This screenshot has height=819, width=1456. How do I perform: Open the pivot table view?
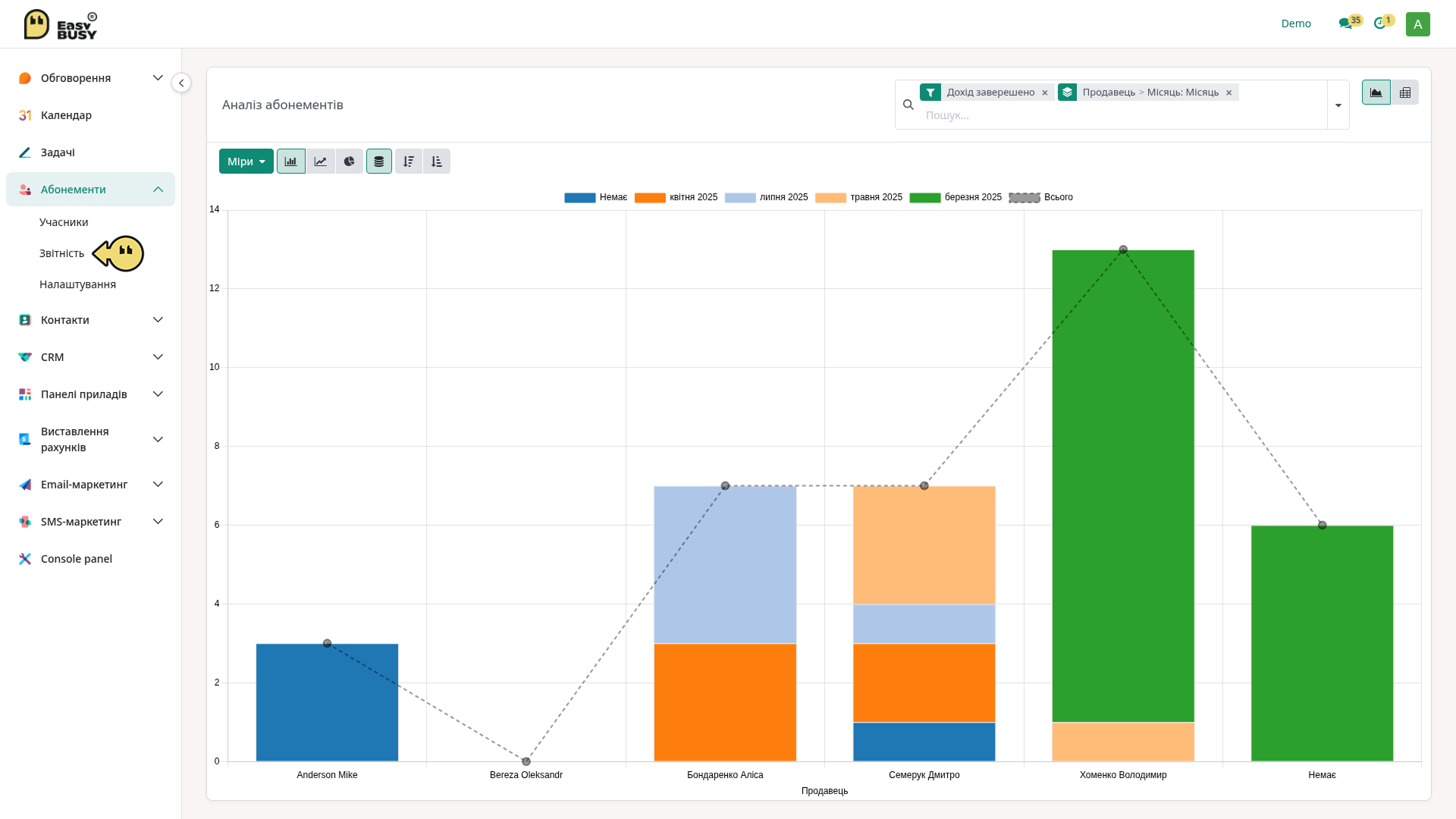pos(1405,93)
